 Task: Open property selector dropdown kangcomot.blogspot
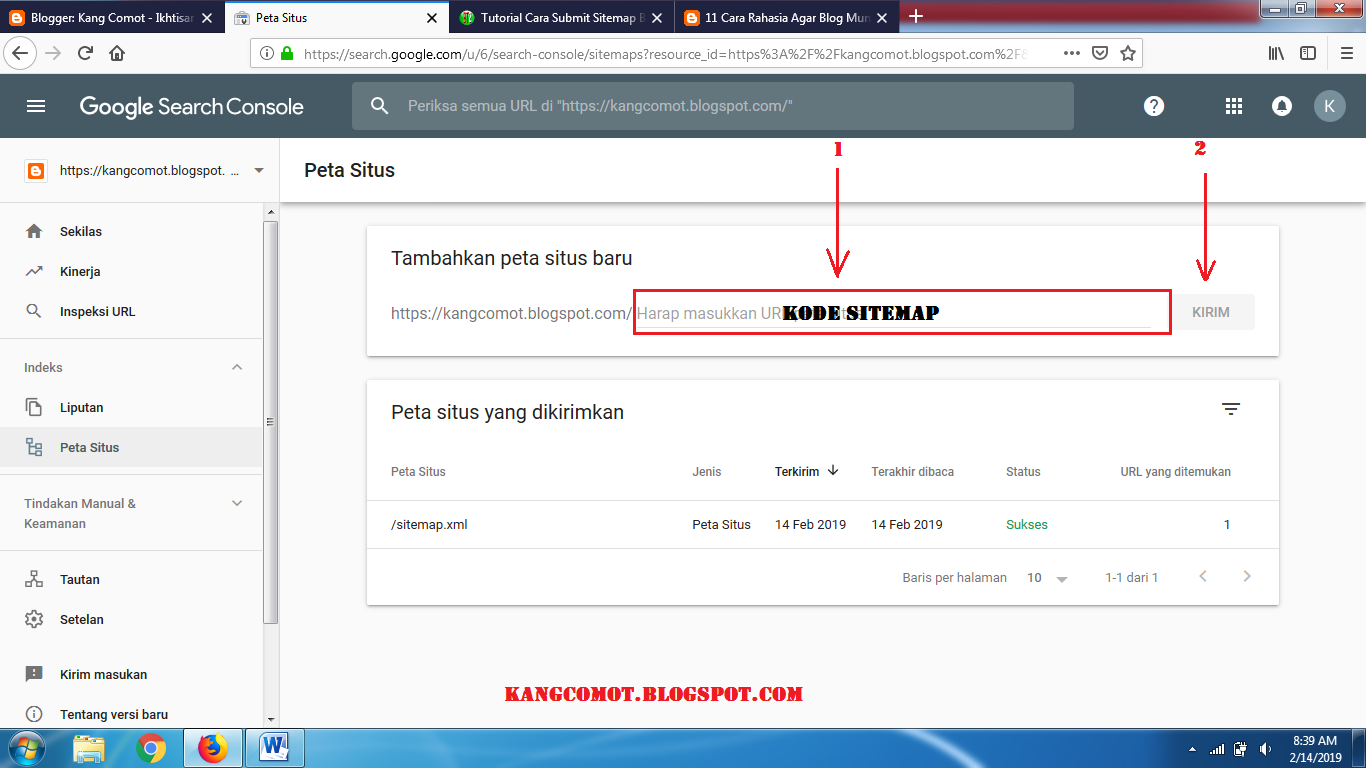[259, 171]
